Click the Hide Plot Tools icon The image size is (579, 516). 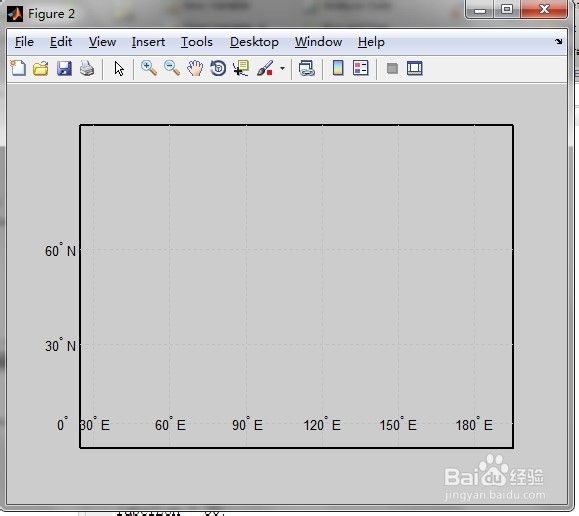pyautogui.click(x=392, y=68)
